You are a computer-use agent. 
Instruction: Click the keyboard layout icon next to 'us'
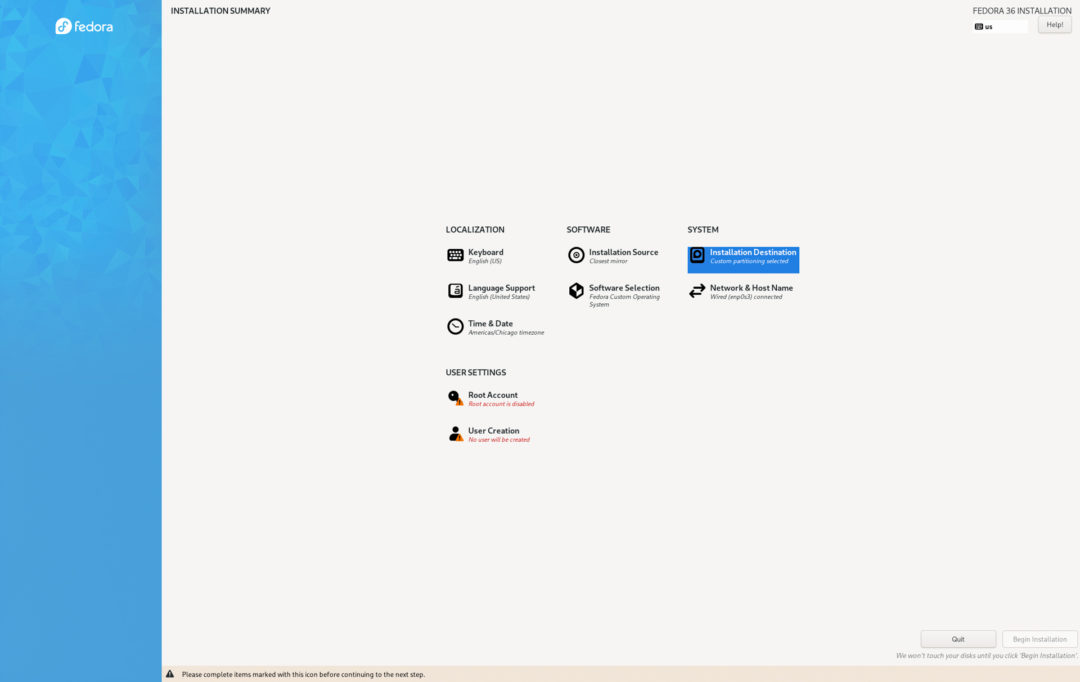pos(979,27)
